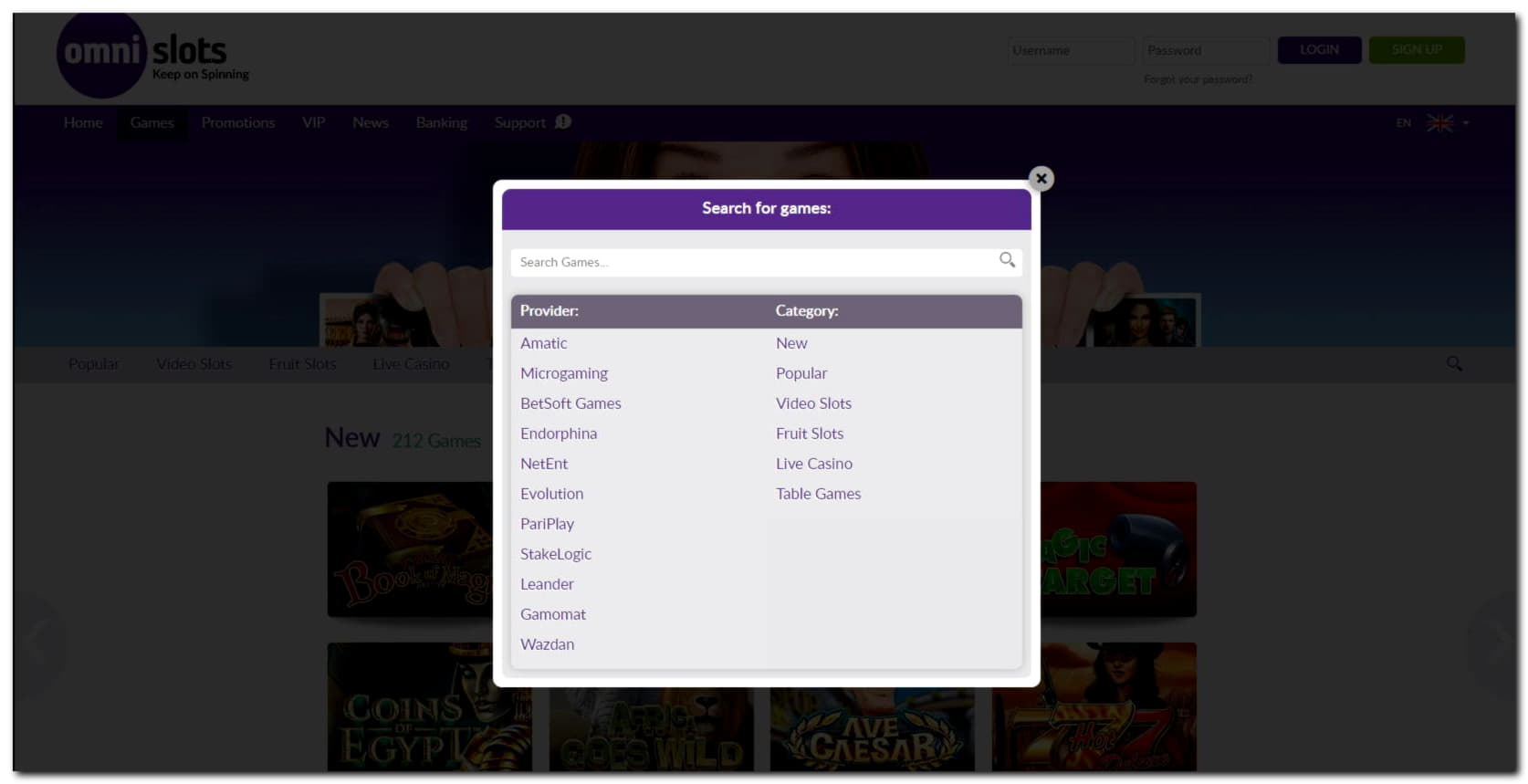
Task: Open Coins of Egypt game thumbnail
Action: 430,707
